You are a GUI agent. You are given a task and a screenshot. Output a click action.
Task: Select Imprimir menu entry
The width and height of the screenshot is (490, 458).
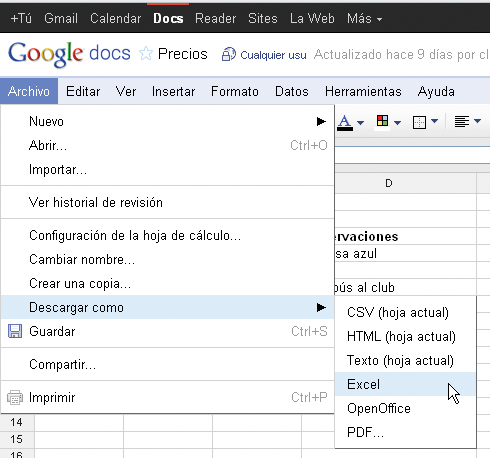click(167, 397)
